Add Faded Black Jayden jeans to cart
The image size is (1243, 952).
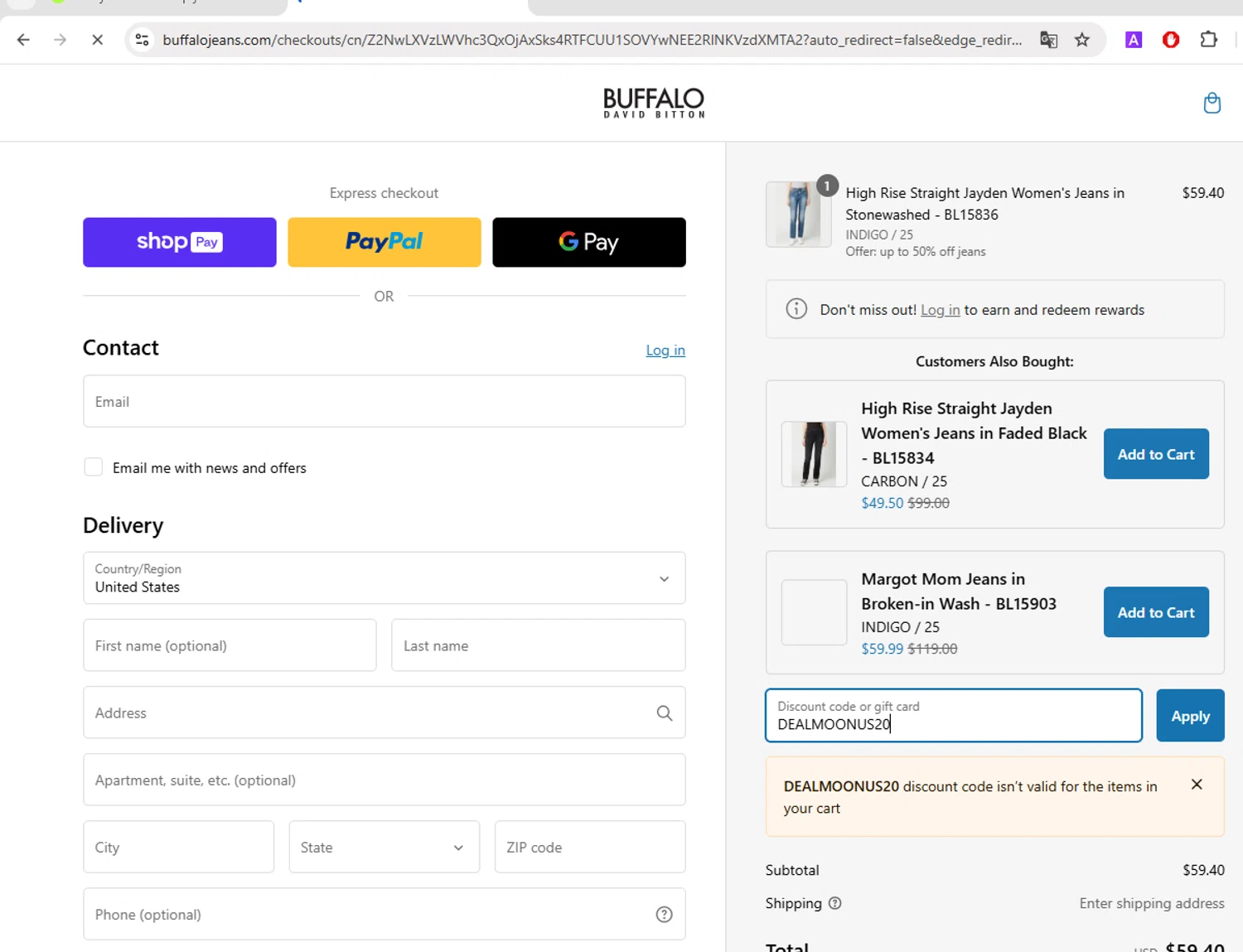pos(1156,454)
